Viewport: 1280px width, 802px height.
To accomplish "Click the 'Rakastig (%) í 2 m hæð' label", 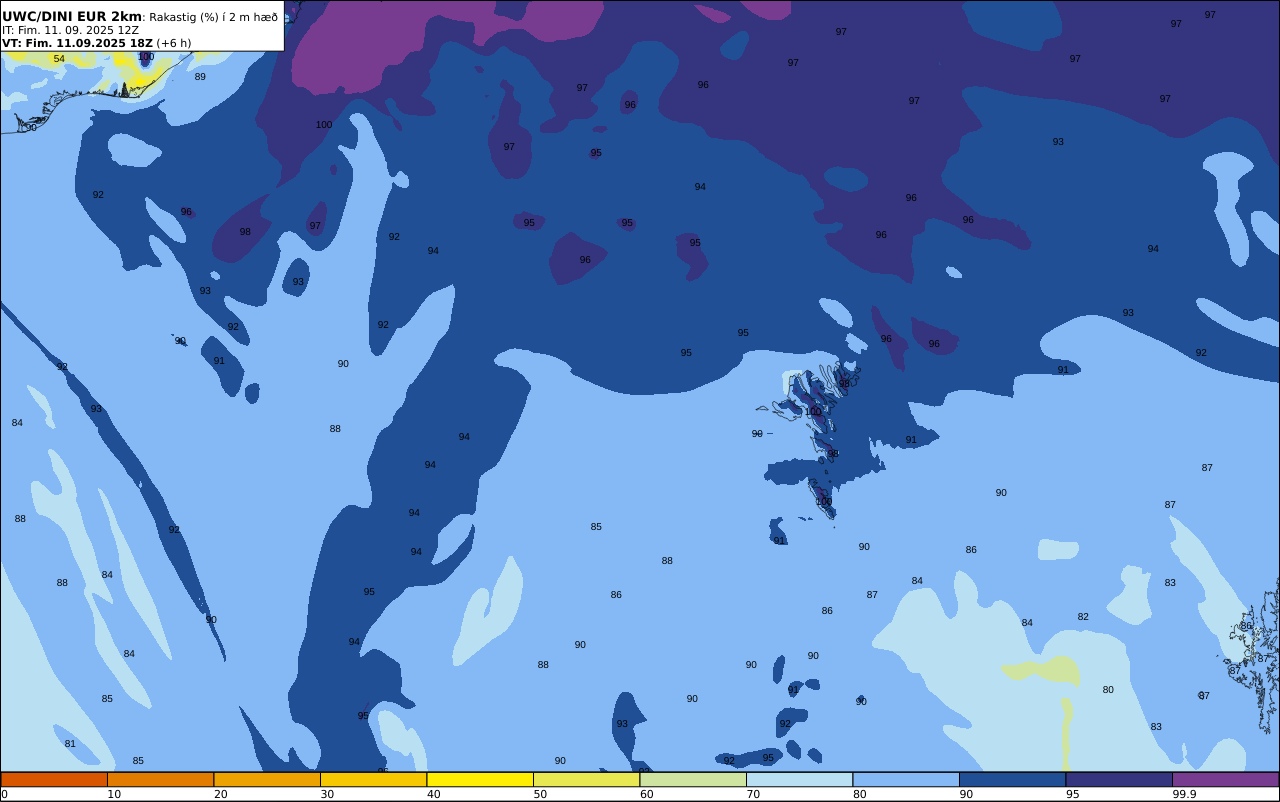I will coord(214,17).
